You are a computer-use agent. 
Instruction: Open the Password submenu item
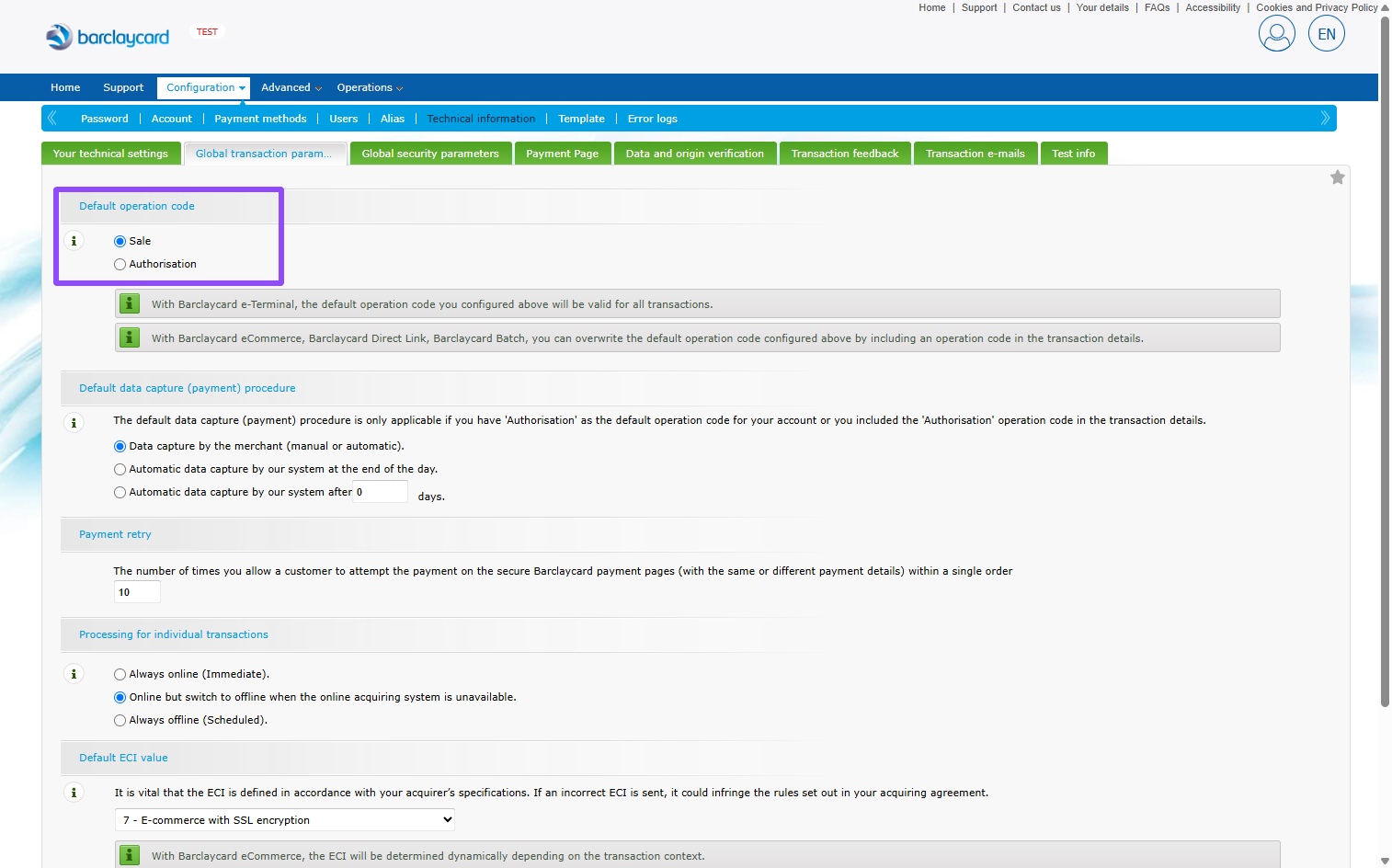(105, 119)
